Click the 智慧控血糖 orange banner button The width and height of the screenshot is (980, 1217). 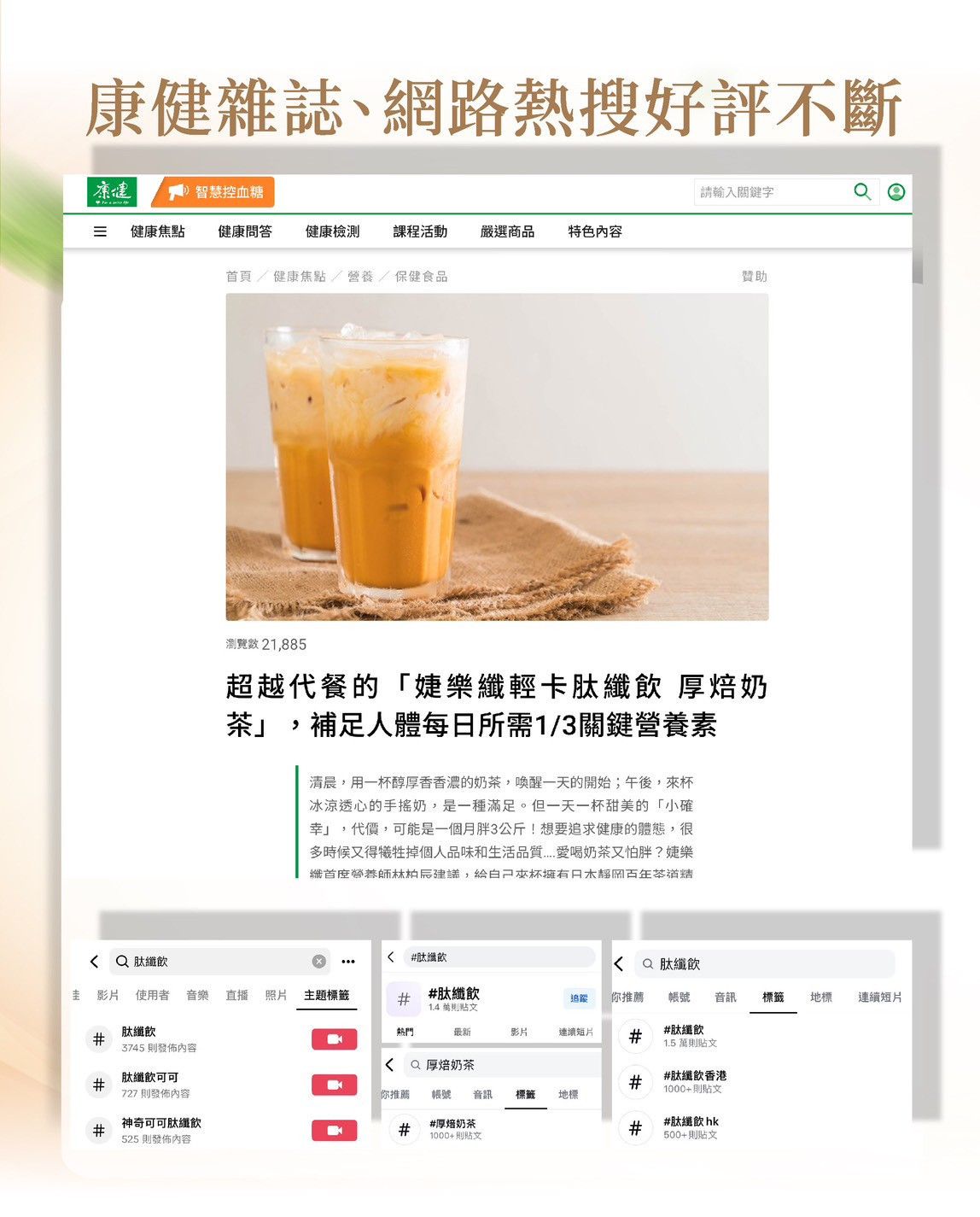pyautogui.click(x=214, y=191)
